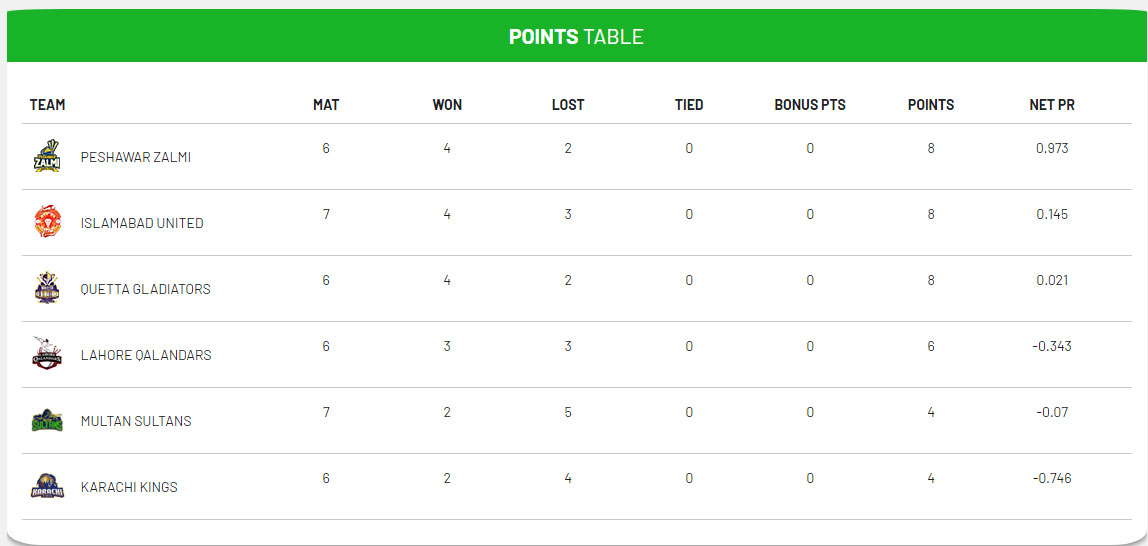Screen dimensions: 1148x546
Task: Click the WON column header
Action: pyautogui.click(x=447, y=105)
